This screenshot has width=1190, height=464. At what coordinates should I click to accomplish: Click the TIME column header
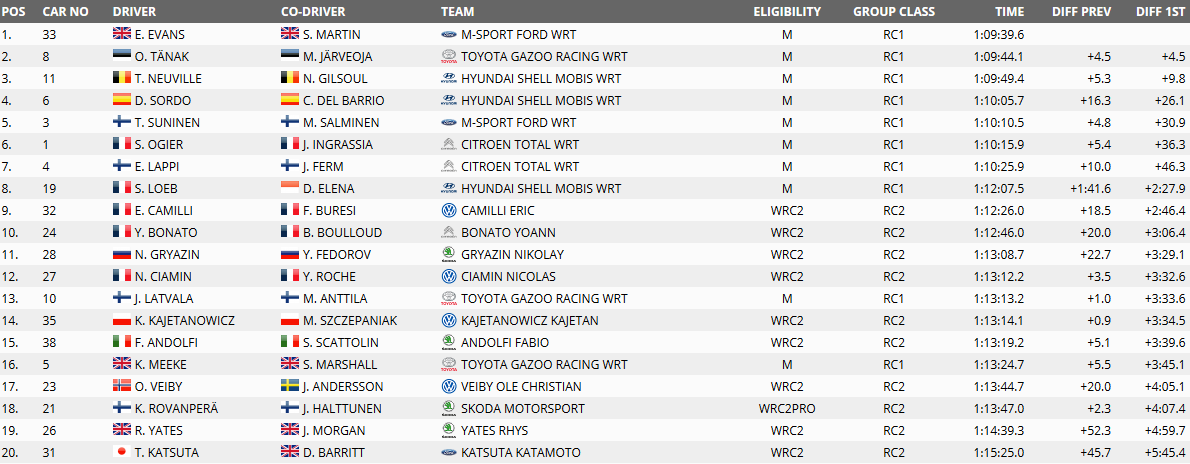point(1011,11)
